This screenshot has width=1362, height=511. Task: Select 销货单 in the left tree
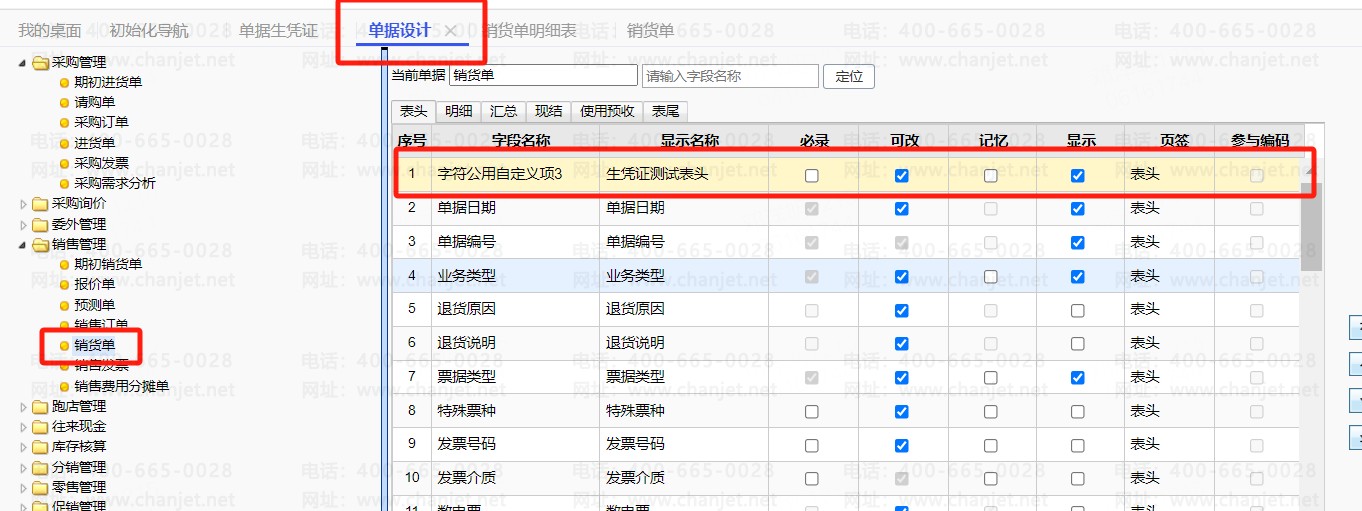(x=94, y=345)
